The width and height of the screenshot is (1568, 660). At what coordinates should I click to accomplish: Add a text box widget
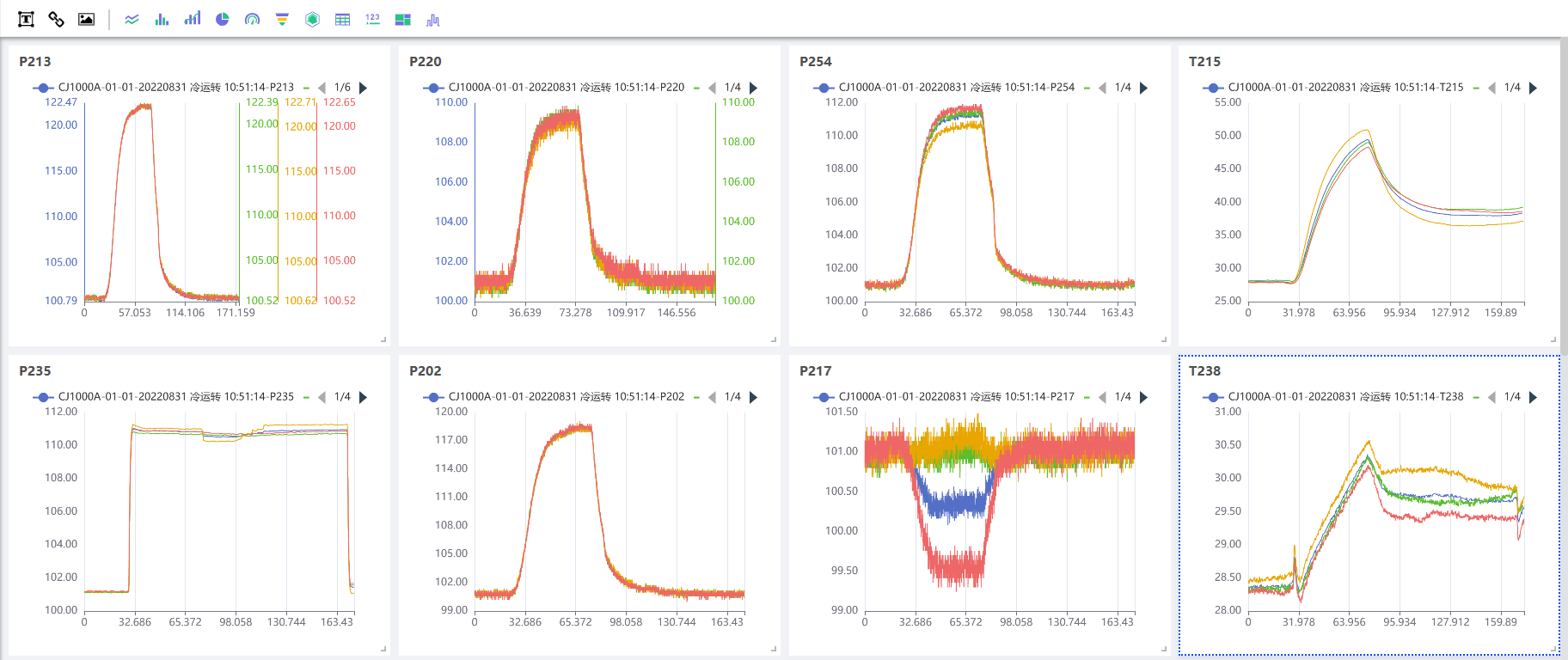pyautogui.click(x=26, y=19)
